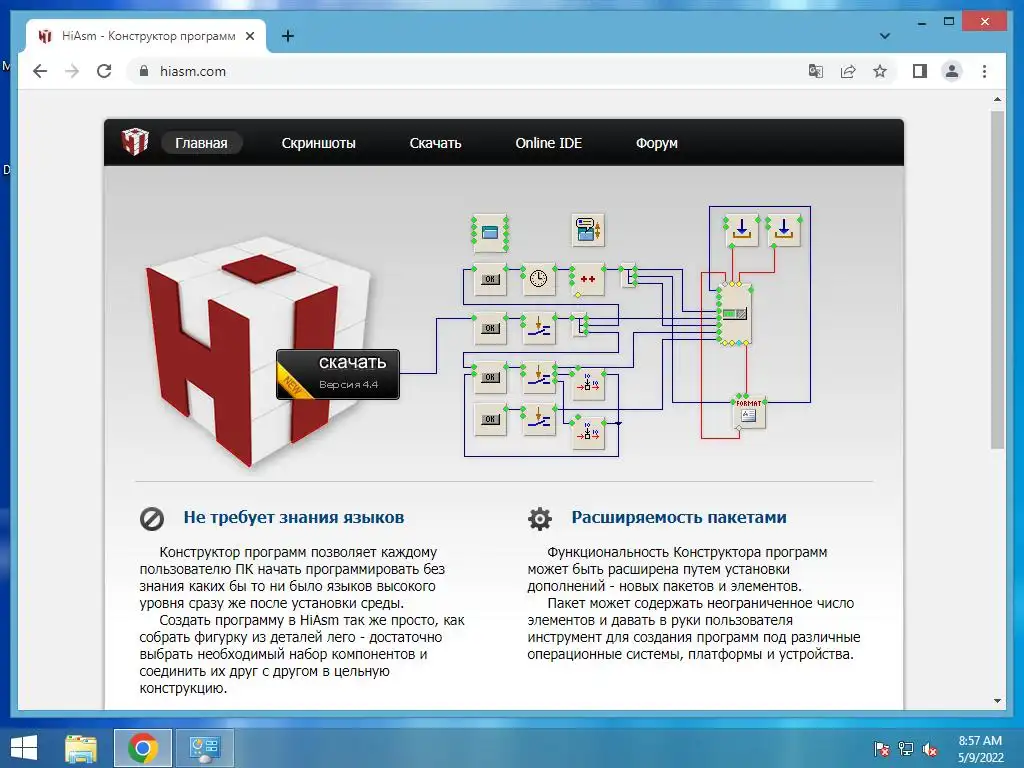
Task: Open the Скриншоты page
Action: coord(319,143)
